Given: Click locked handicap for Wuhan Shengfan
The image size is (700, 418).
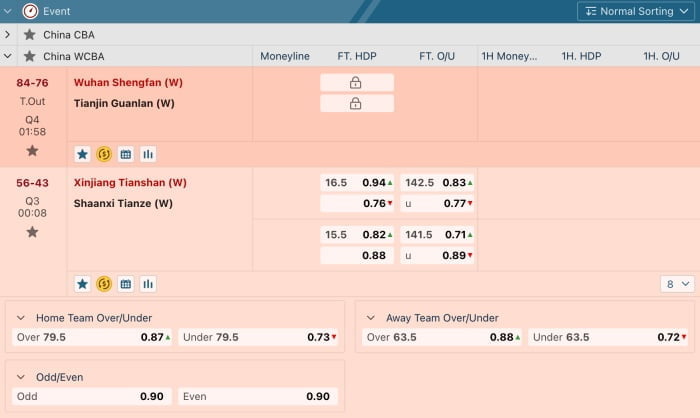Looking at the screenshot, I should pyautogui.click(x=357, y=83).
